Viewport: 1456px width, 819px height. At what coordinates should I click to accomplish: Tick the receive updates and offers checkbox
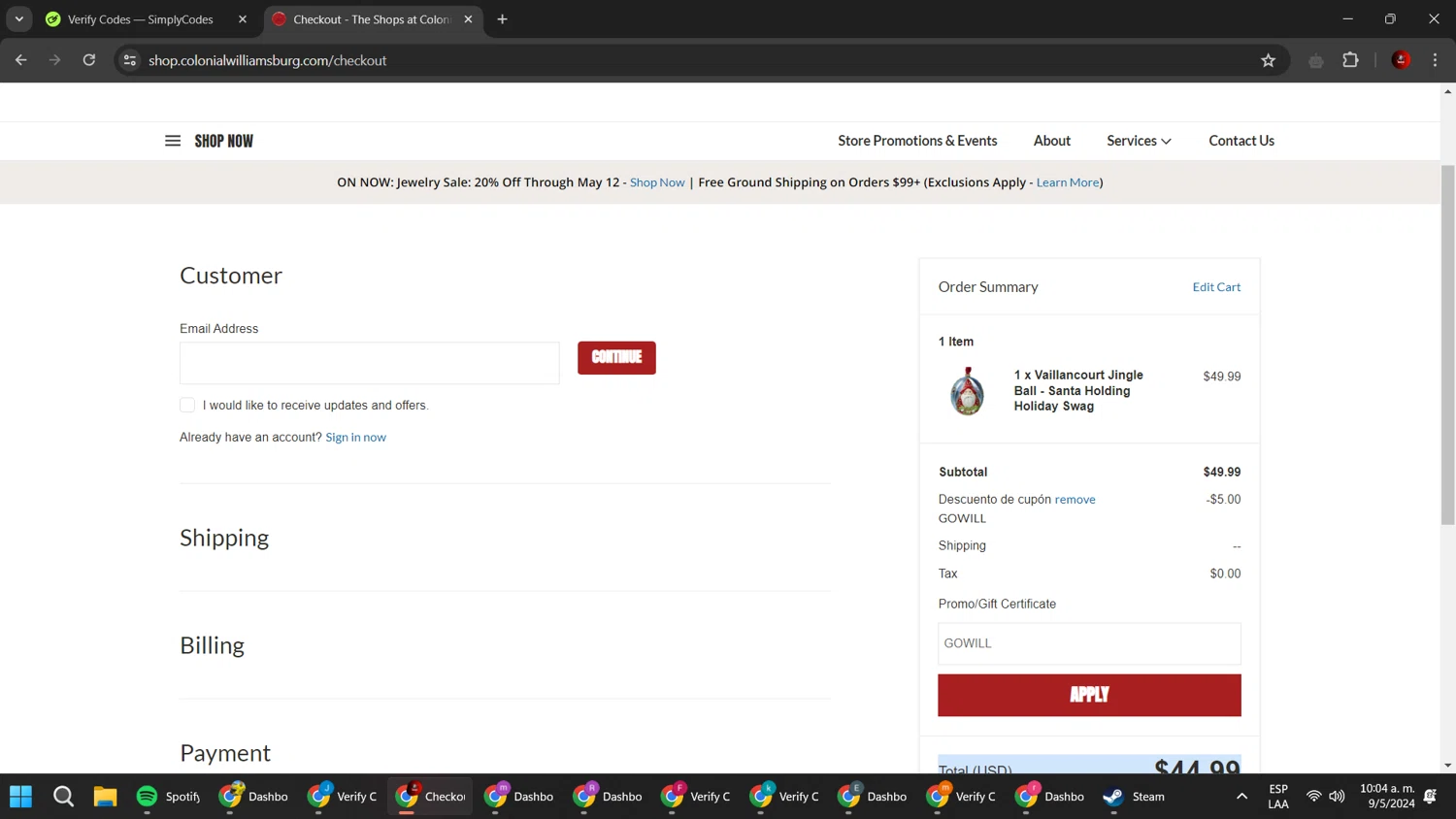click(187, 405)
